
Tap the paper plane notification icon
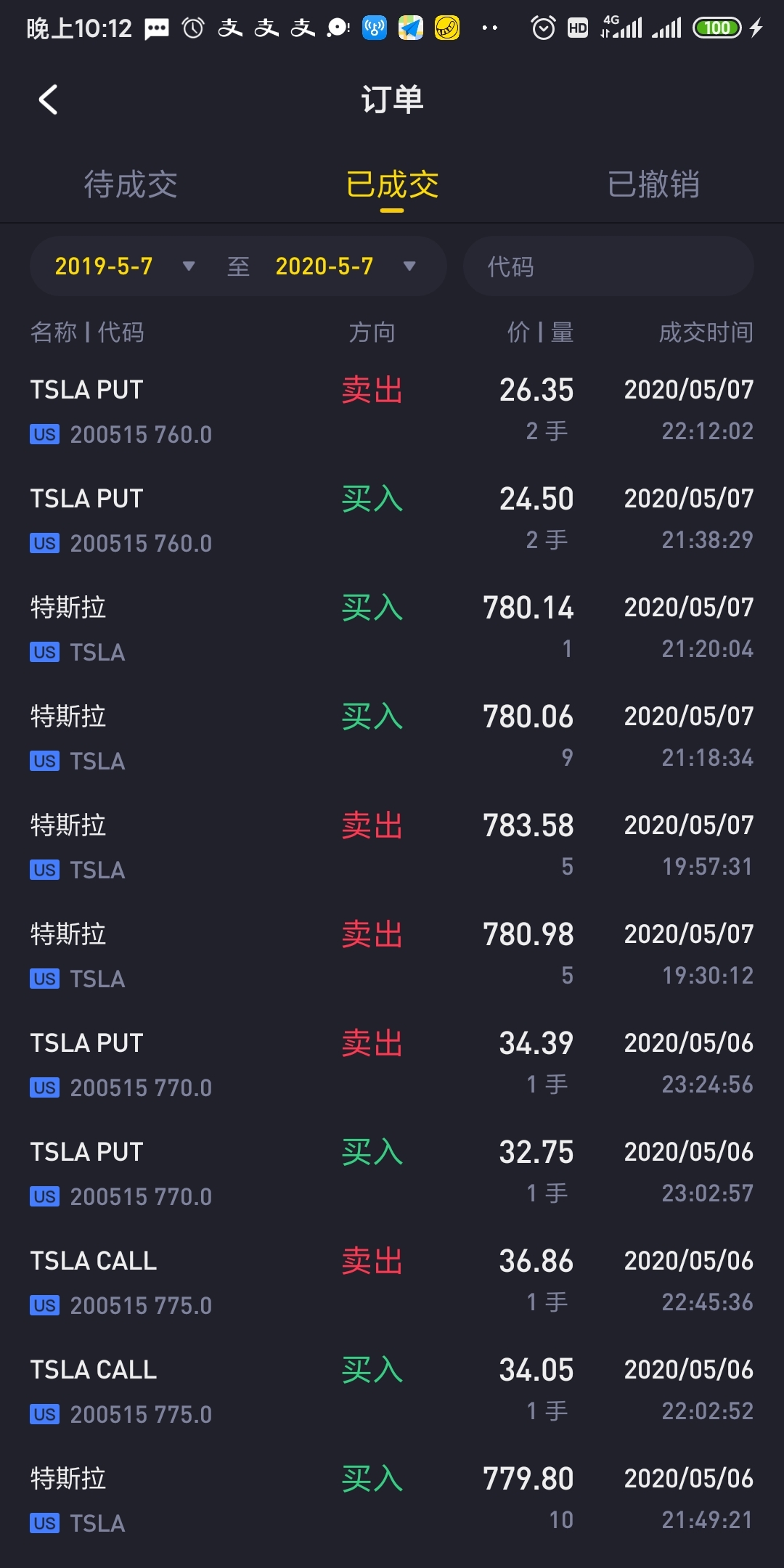coord(411,28)
